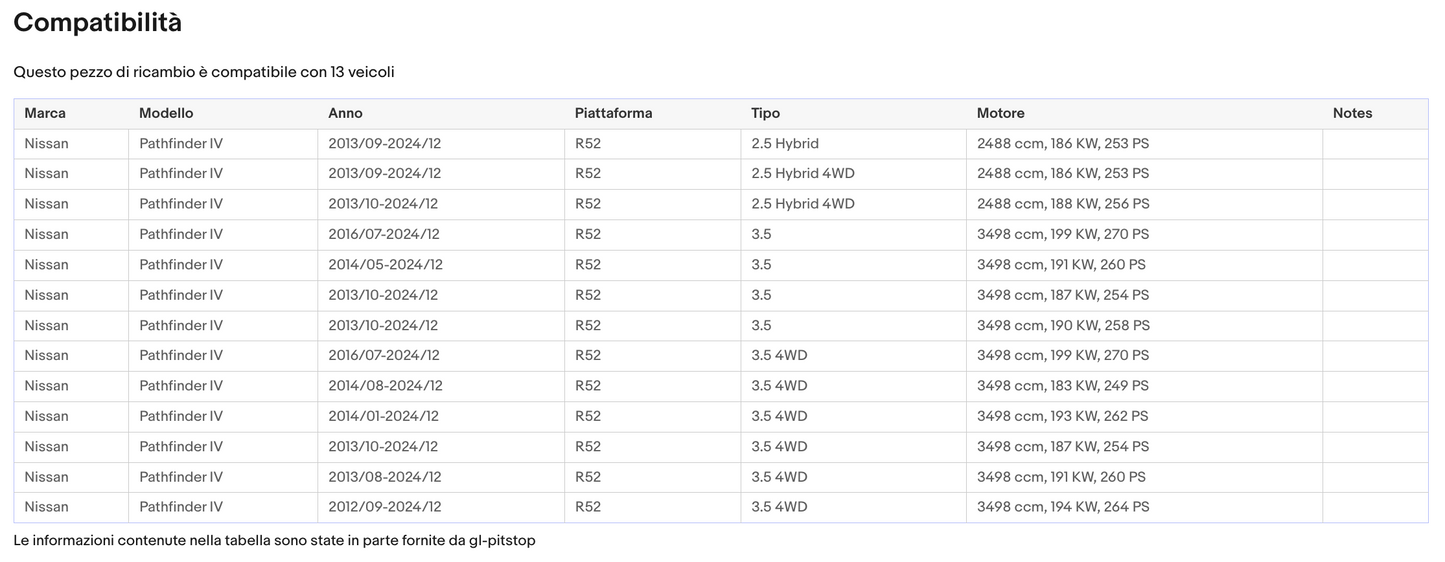
Task: Click the compatible with 13 veicoli text
Action: [x=204, y=72]
